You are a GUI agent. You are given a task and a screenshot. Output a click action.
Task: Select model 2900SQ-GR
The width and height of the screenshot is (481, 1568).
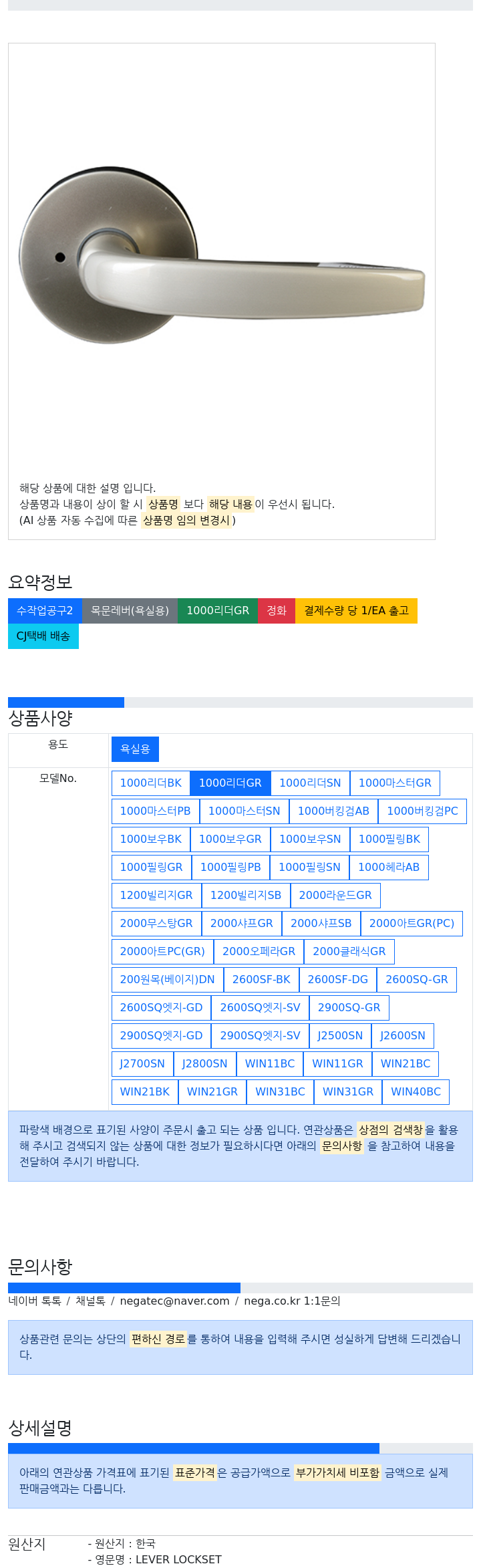point(349,1008)
